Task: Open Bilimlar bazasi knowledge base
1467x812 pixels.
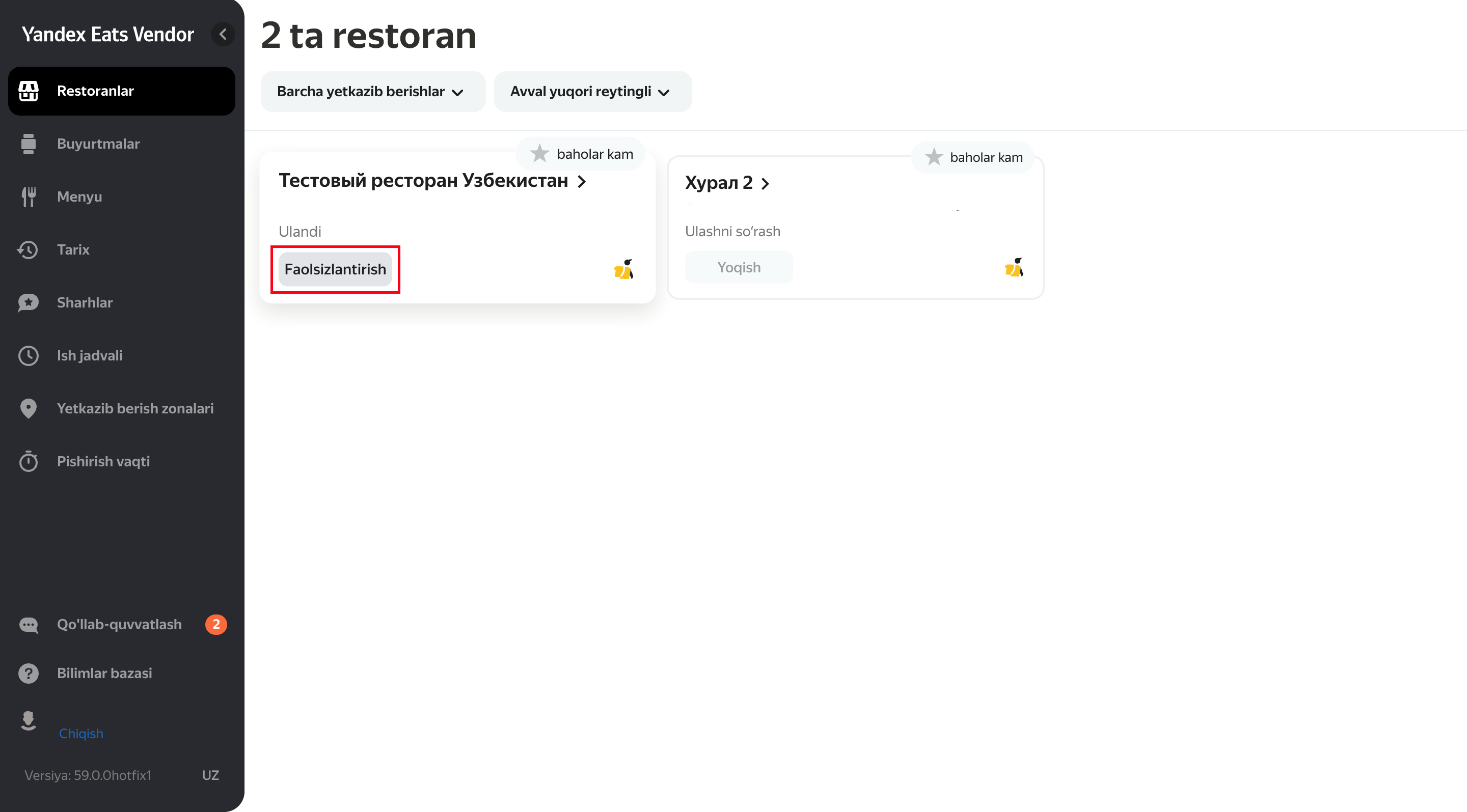Action: [x=121, y=674]
